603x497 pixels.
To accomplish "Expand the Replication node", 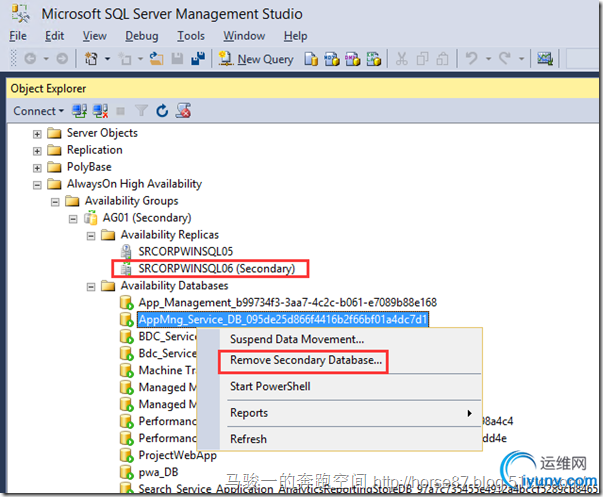I will (x=37, y=151).
